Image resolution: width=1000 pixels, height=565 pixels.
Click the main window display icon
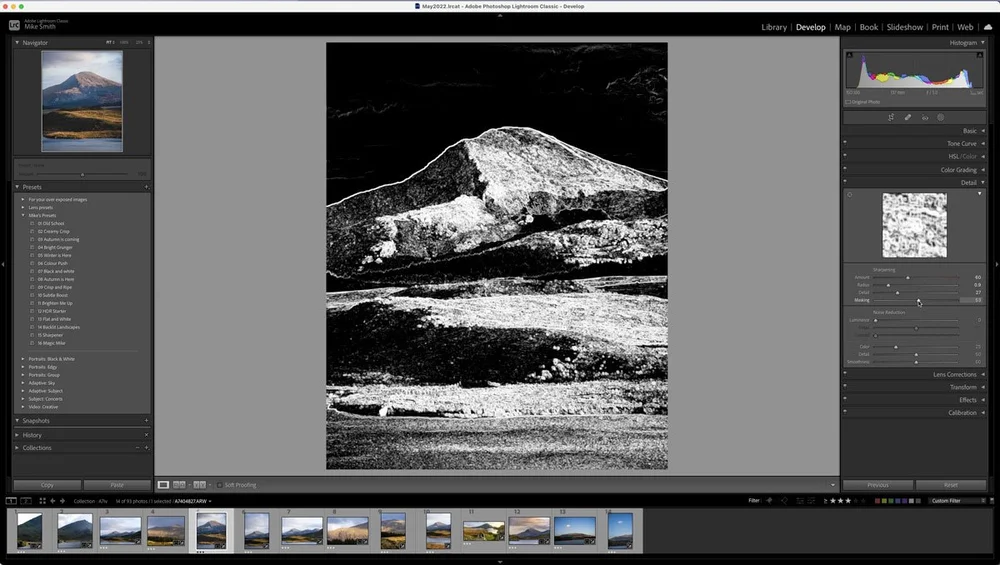[11, 501]
